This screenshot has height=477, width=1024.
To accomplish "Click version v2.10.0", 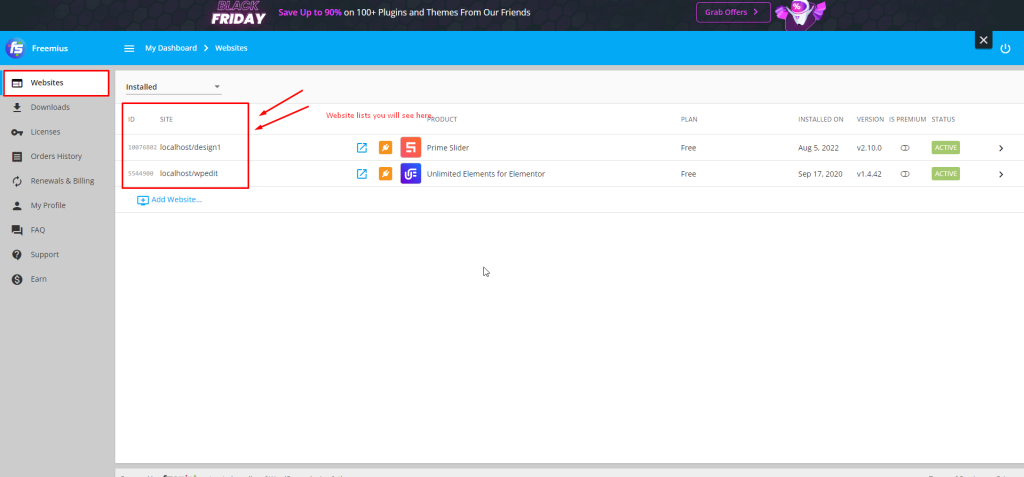I will [869, 148].
